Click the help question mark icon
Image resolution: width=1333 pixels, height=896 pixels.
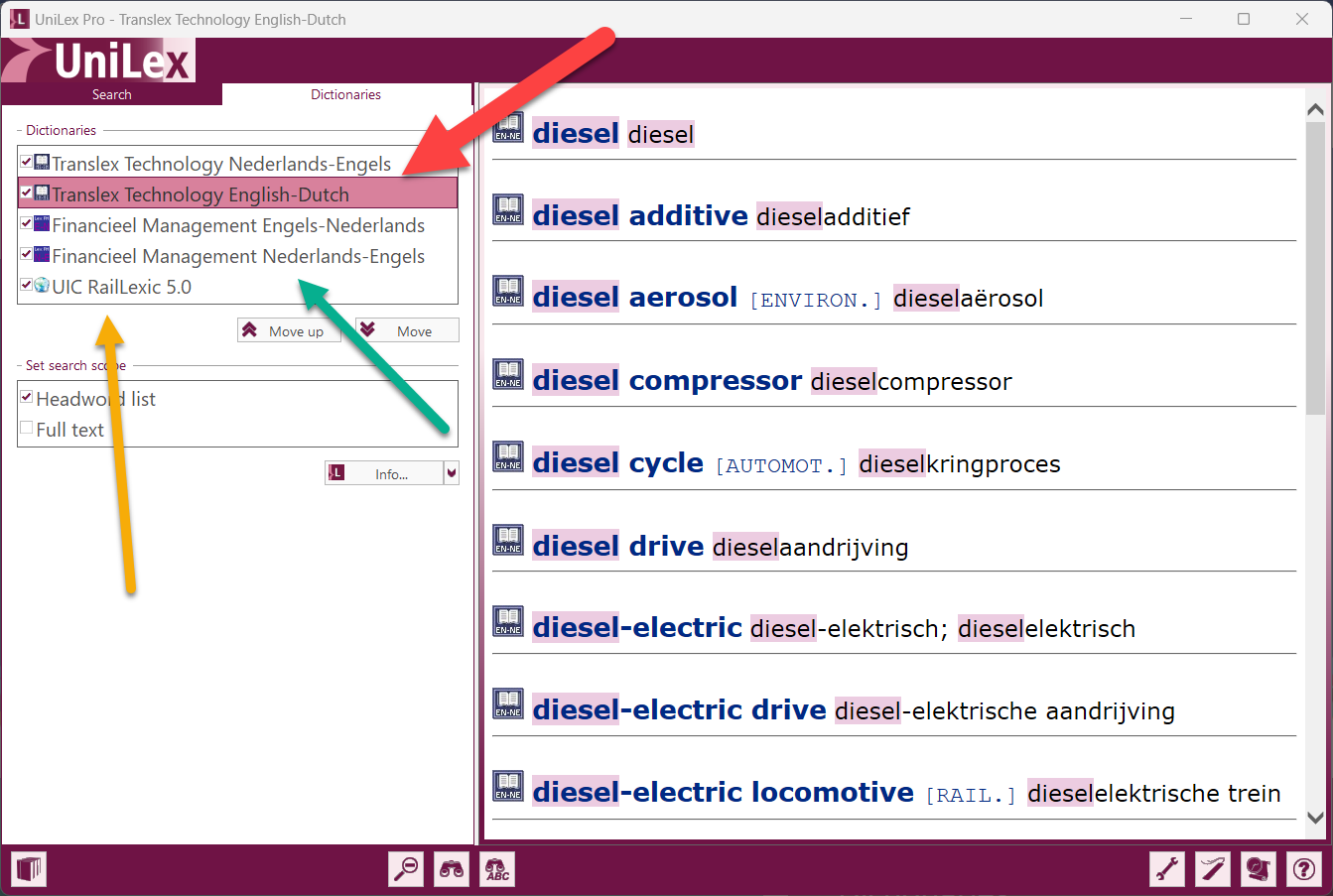(x=1304, y=870)
